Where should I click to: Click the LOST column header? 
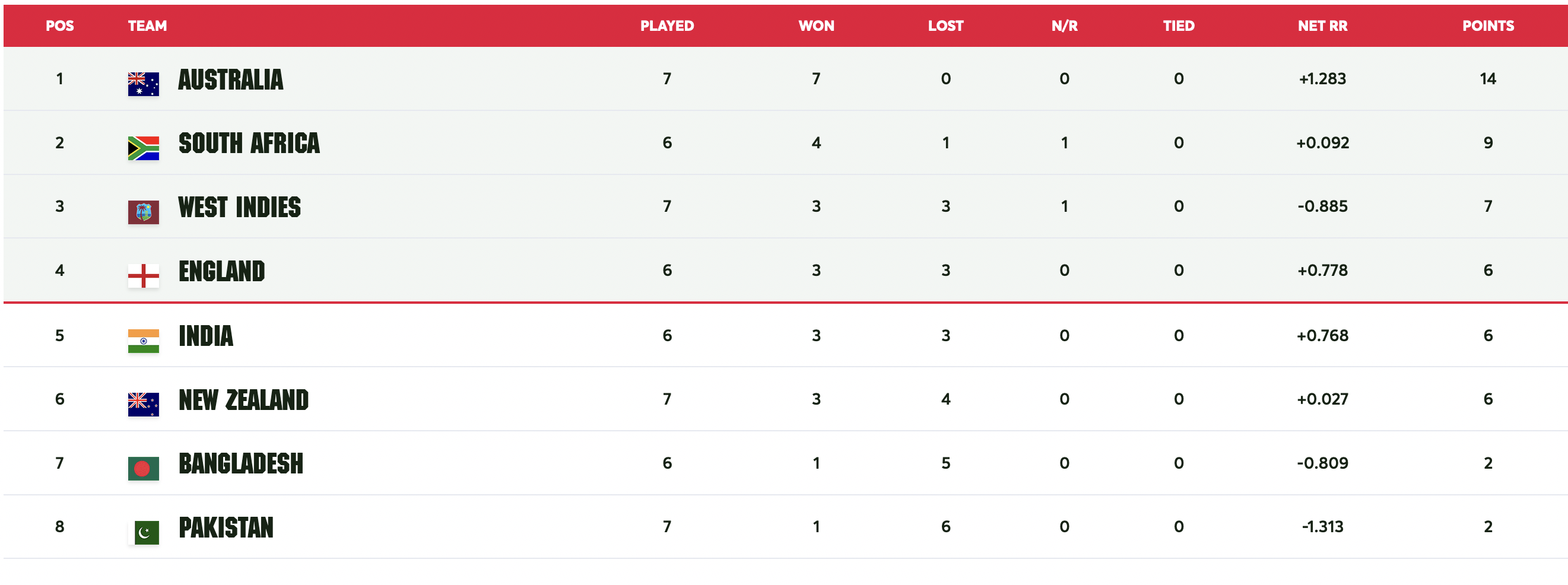[x=945, y=26]
